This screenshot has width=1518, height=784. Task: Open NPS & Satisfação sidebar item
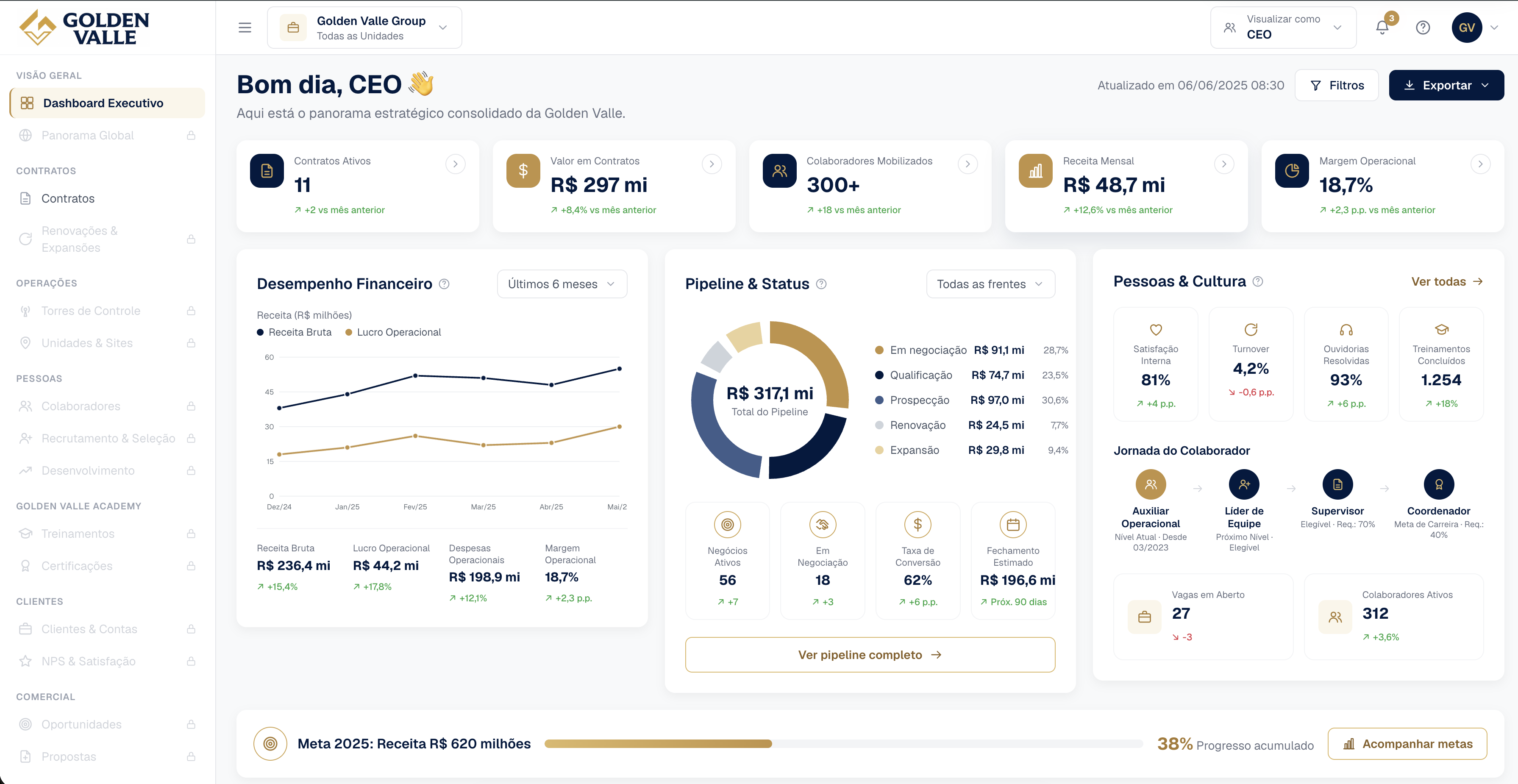click(108, 662)
